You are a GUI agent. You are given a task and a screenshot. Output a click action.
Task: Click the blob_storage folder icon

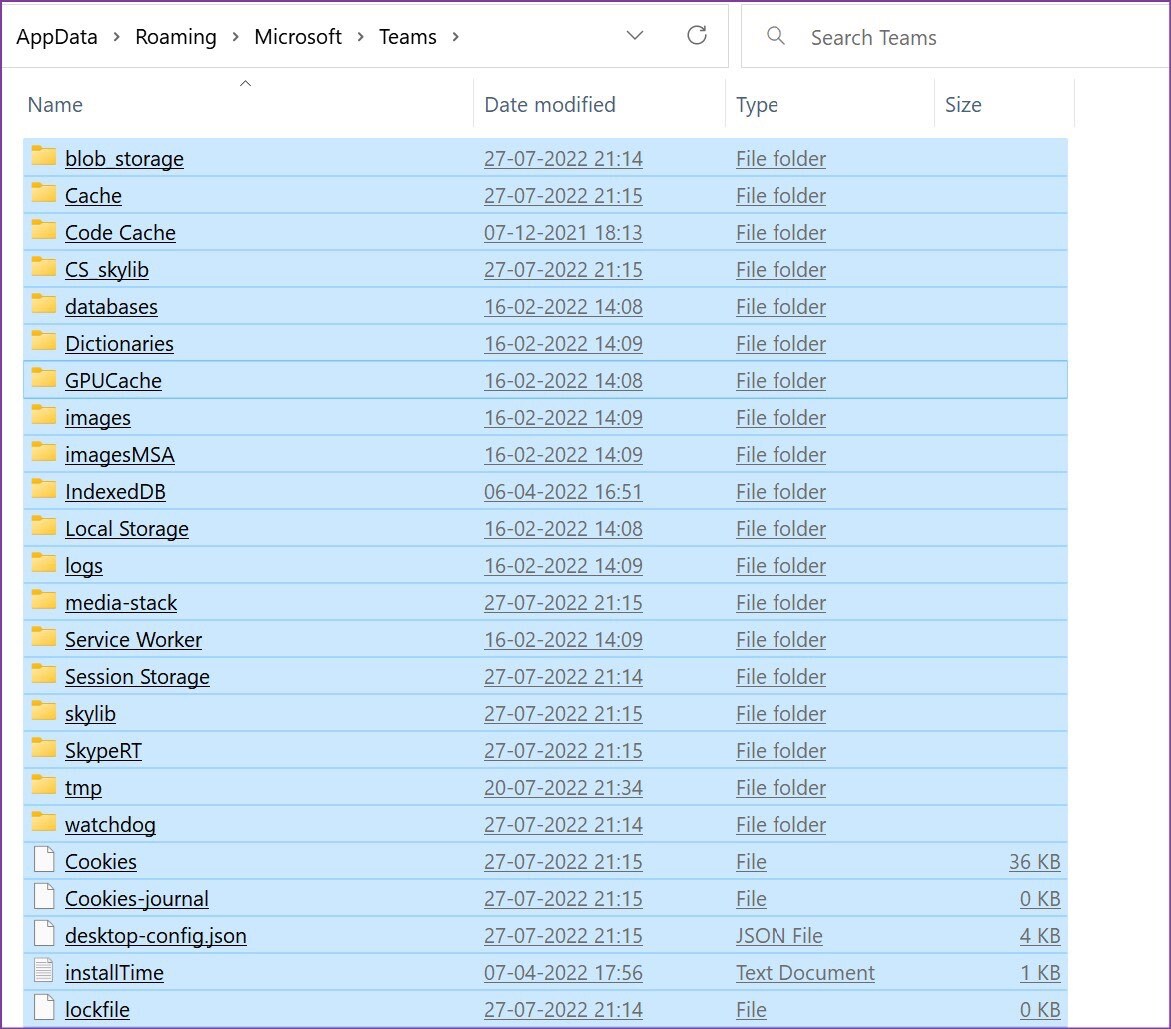(x=43, y=157)
